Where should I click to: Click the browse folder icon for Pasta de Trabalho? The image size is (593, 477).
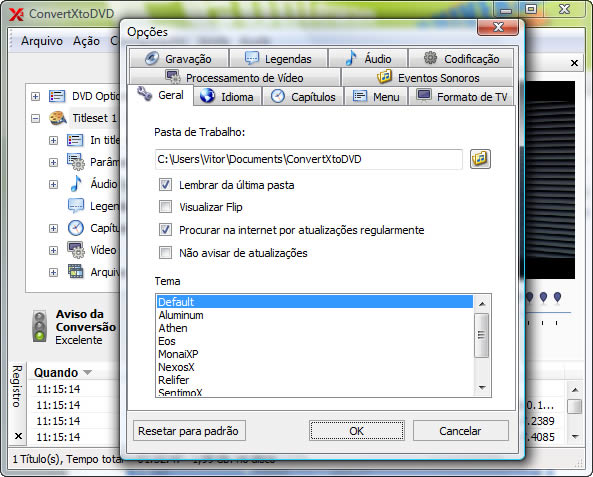480,158
